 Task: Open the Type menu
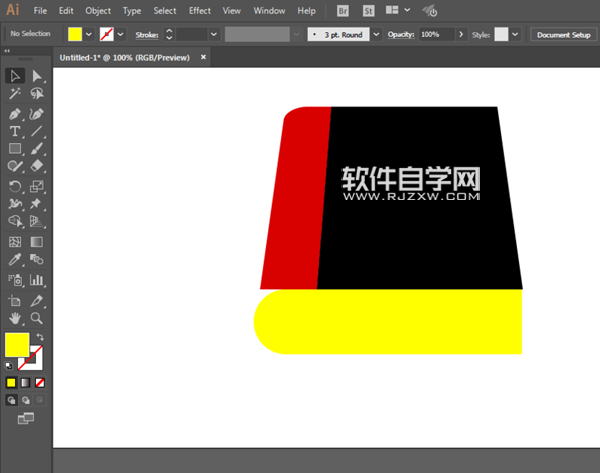(132, 11)
